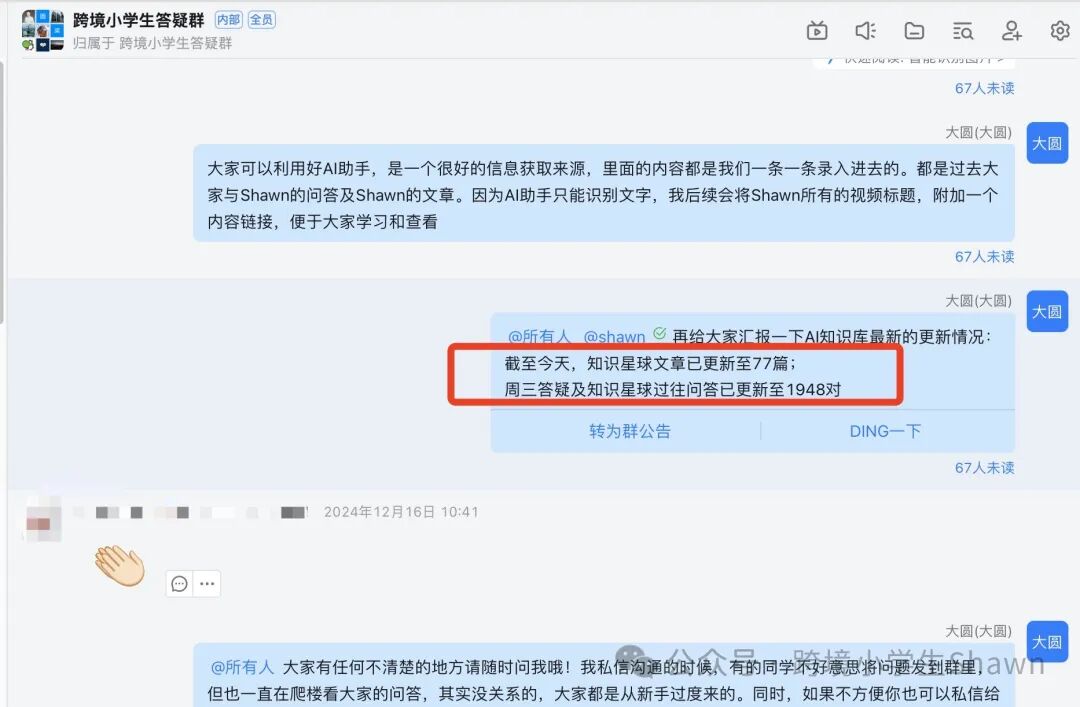1080x707 pixels.
Task: Open chat history search
Action: point(962,31)
